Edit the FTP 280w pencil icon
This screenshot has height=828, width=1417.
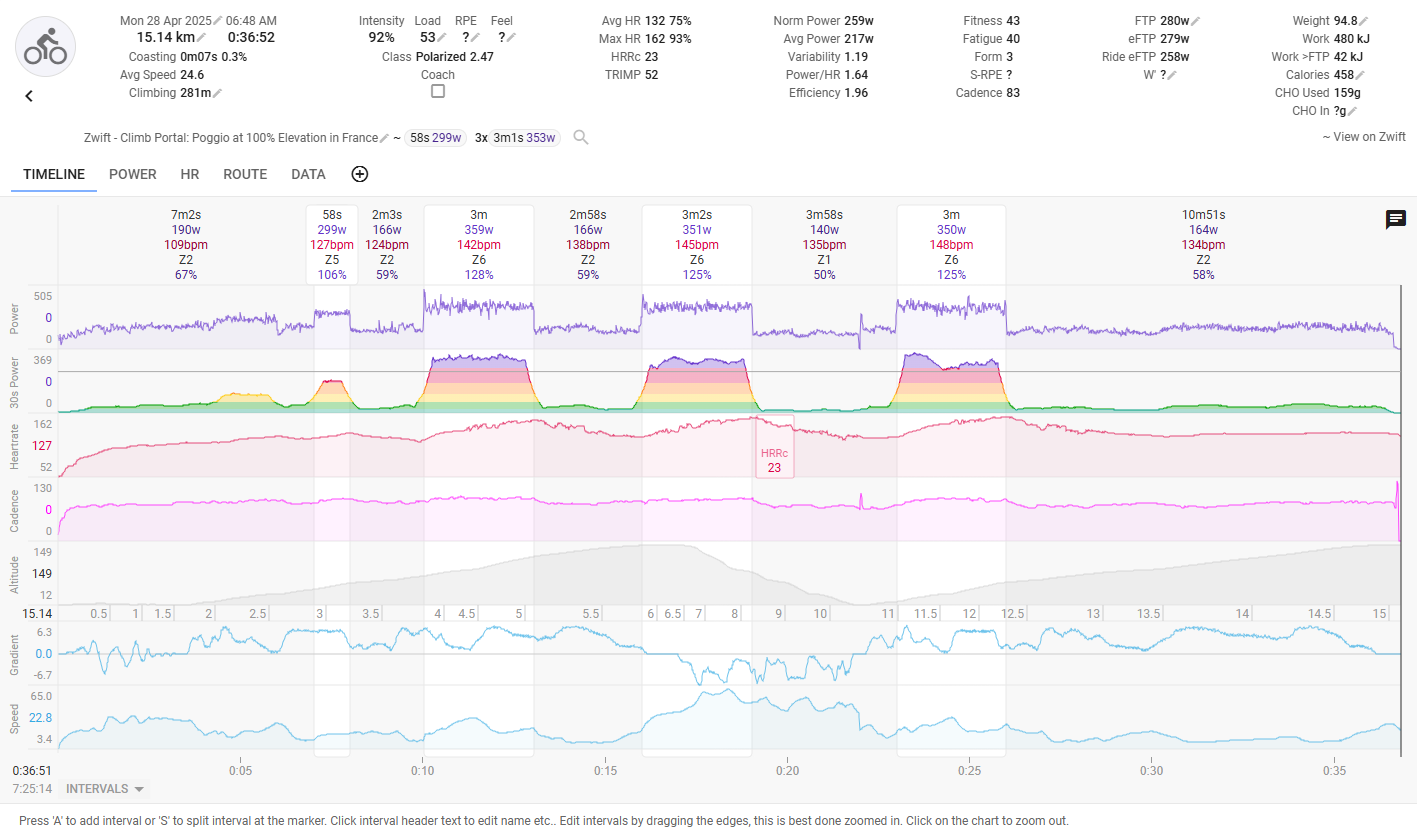pyautogui.click(x=1196, y=21)
